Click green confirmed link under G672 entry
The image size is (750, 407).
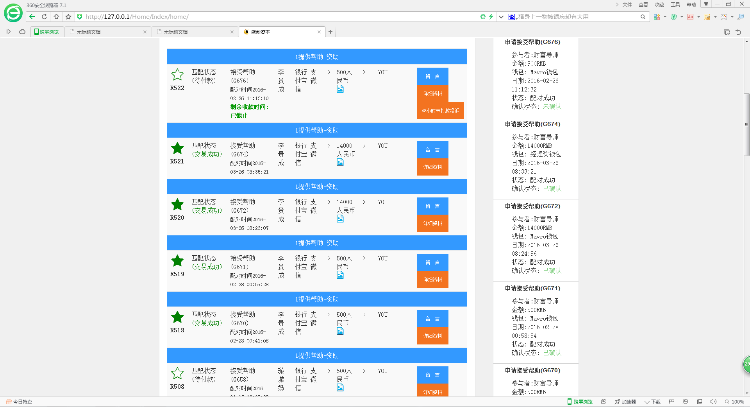552,271
